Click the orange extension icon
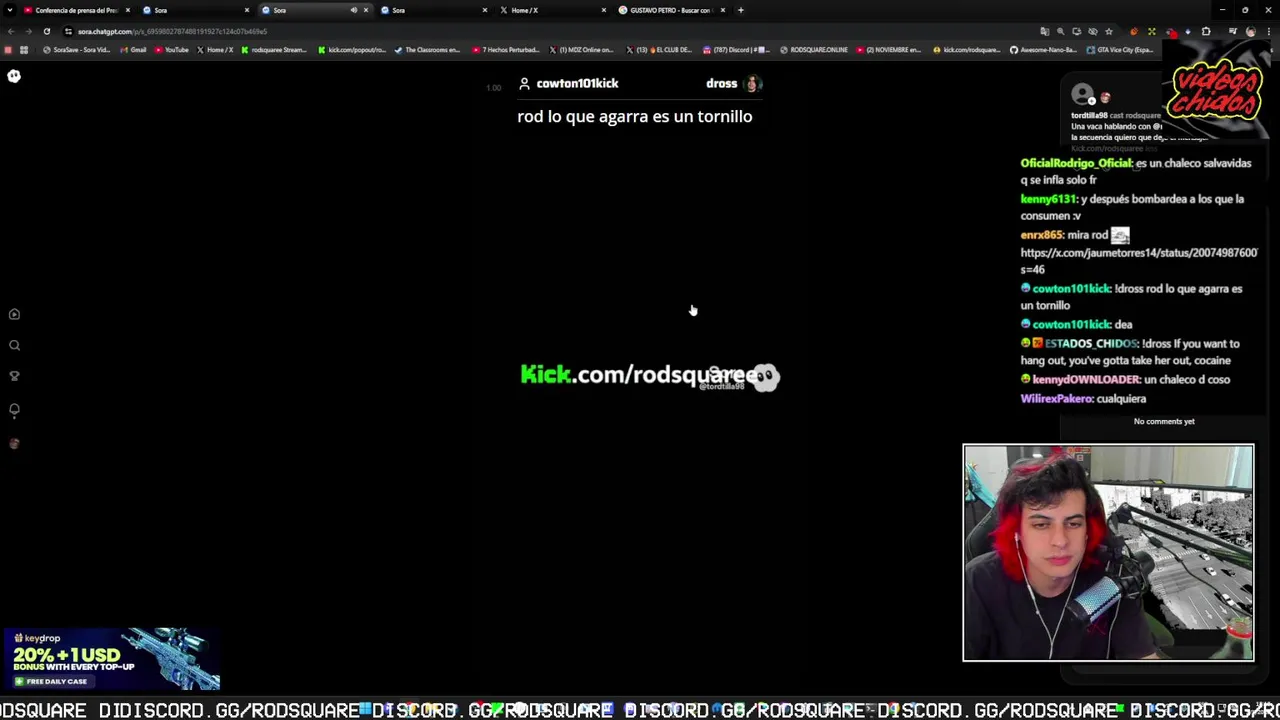 coord(1134,31)
